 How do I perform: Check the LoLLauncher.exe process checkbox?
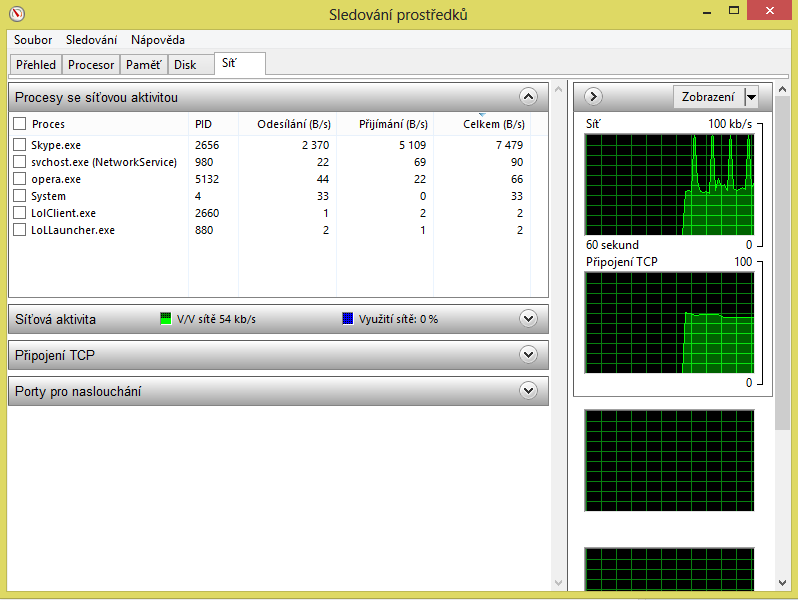tap(19, 230)
